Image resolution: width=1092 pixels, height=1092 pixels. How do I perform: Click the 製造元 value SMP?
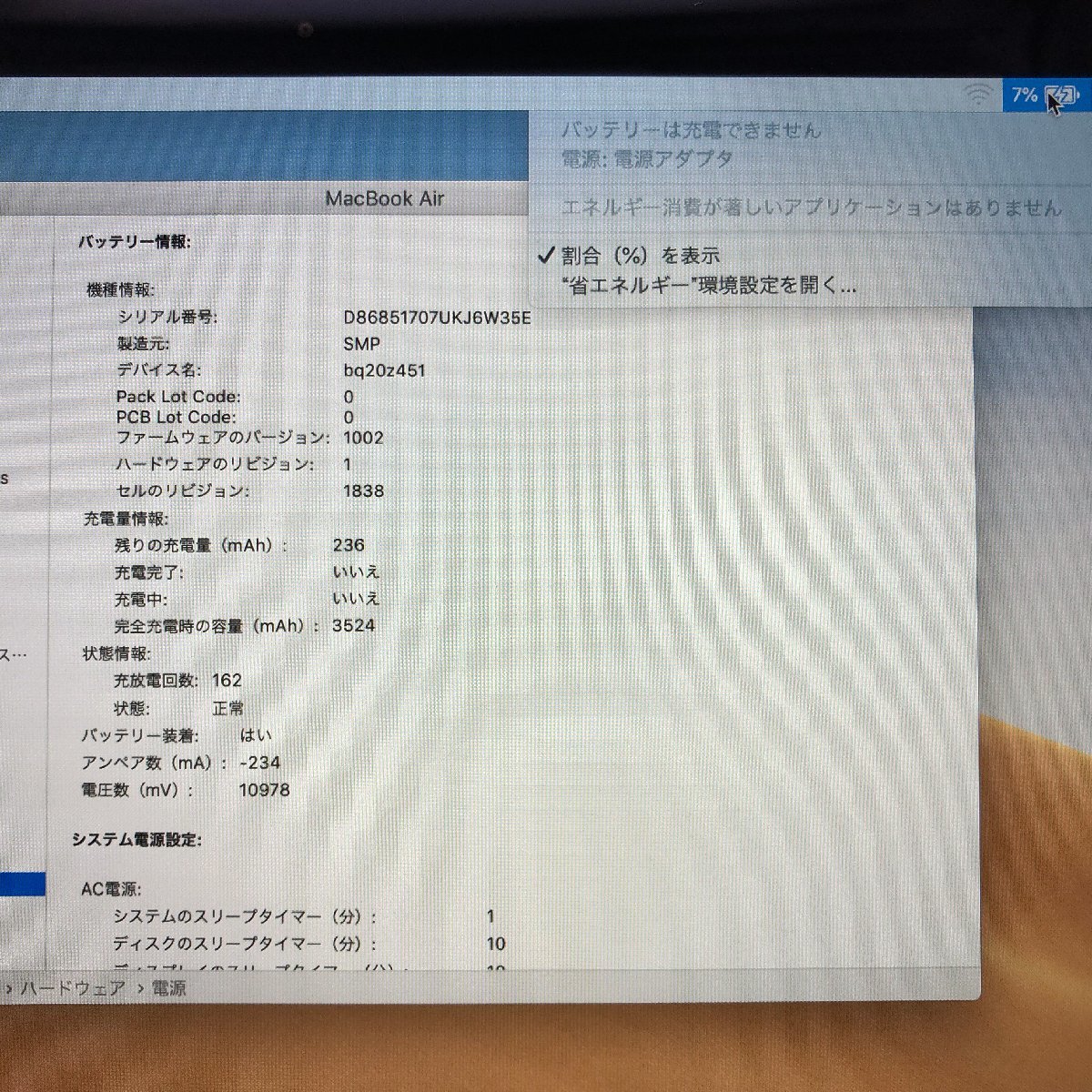361,344
